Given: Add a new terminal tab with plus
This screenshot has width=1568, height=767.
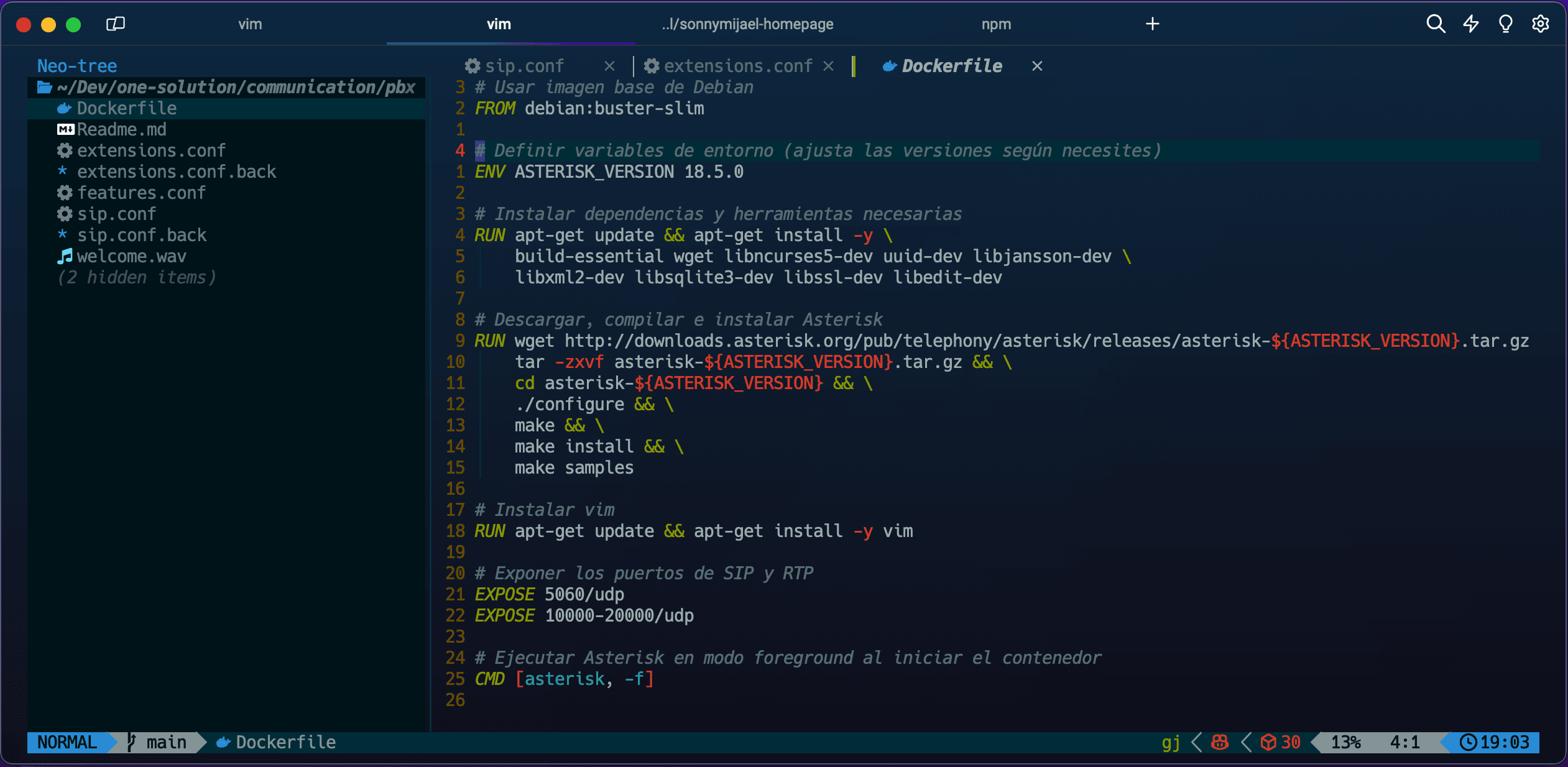Looking at the screenshot, I should [x=1152, y=24].
